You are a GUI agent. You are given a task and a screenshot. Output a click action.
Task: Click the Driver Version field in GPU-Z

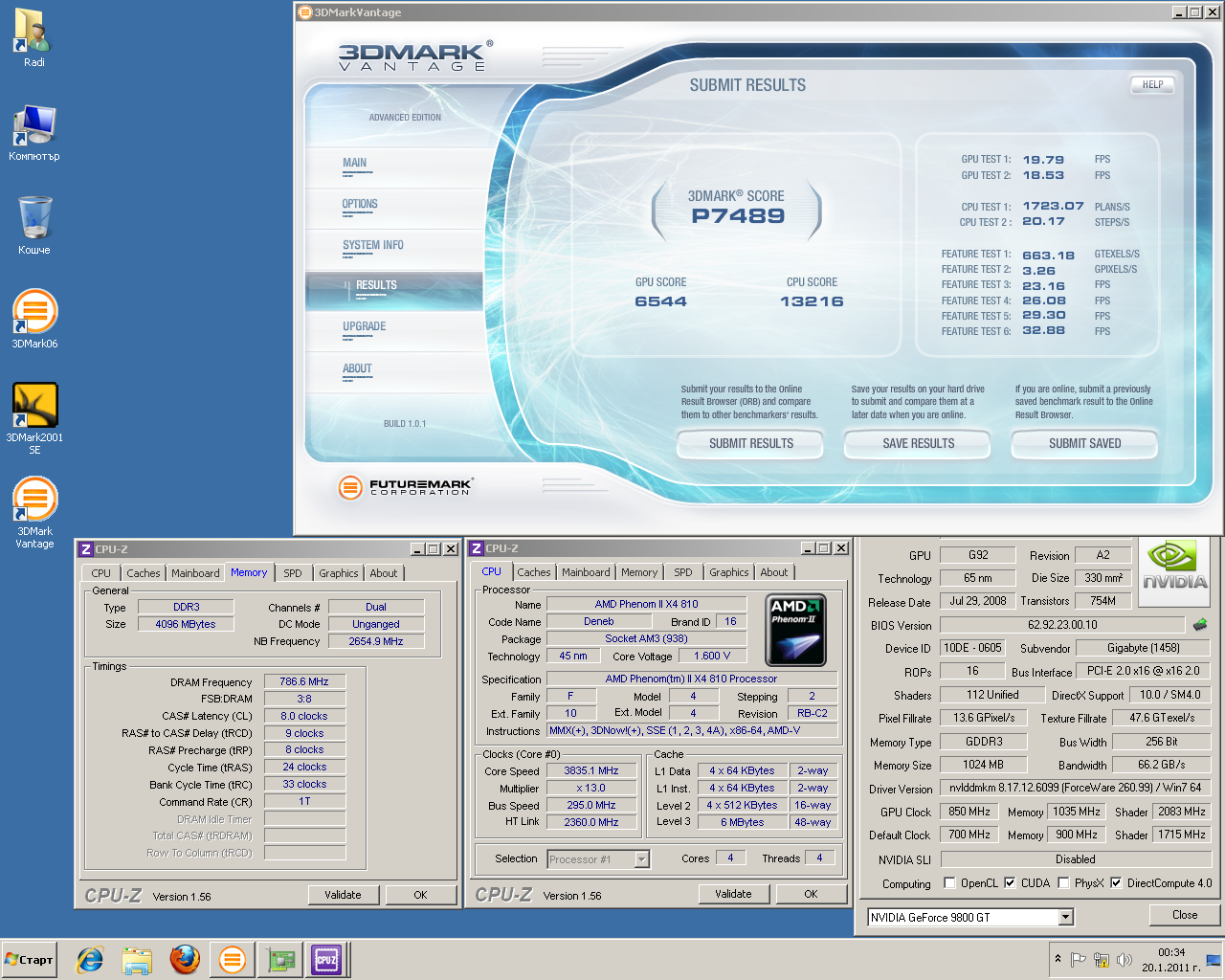(1075, 788)
